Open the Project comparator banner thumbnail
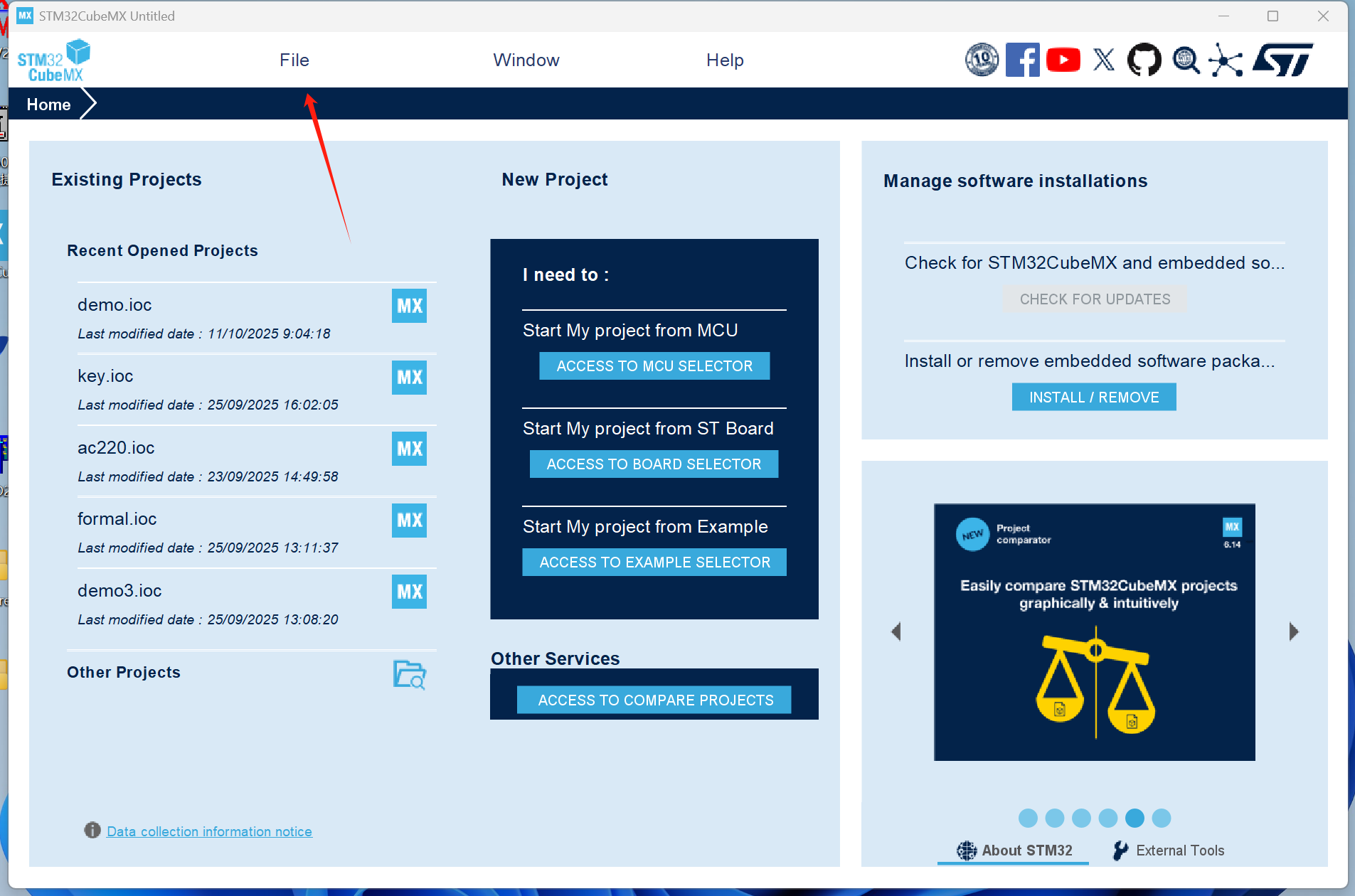 (x=1095, y=632)
